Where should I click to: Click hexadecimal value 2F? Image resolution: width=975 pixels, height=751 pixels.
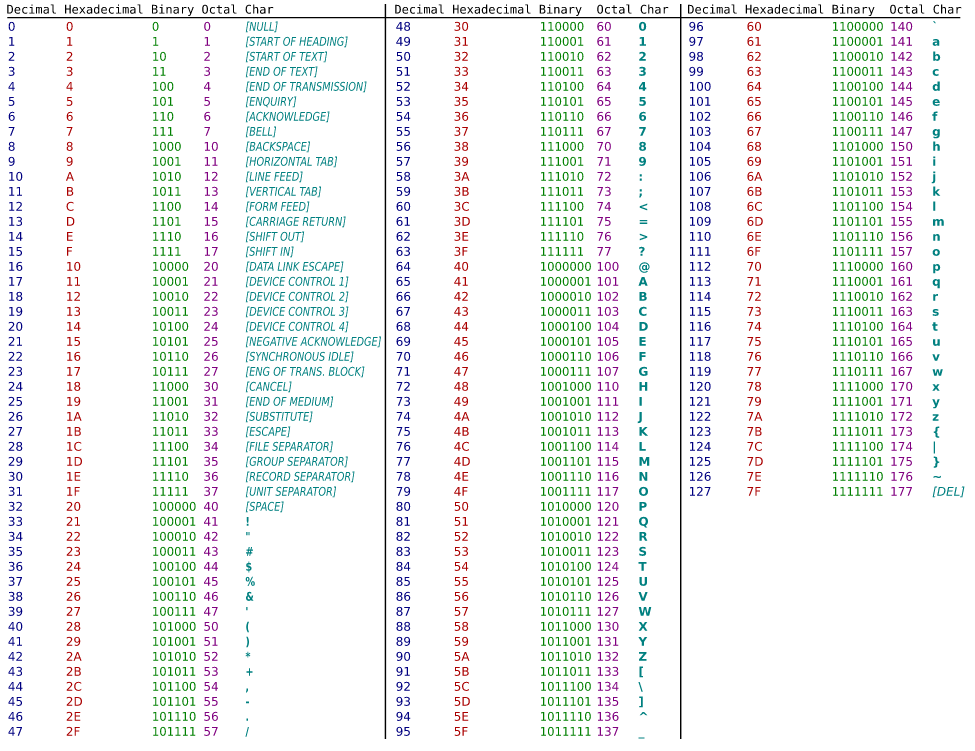point(73,732)
